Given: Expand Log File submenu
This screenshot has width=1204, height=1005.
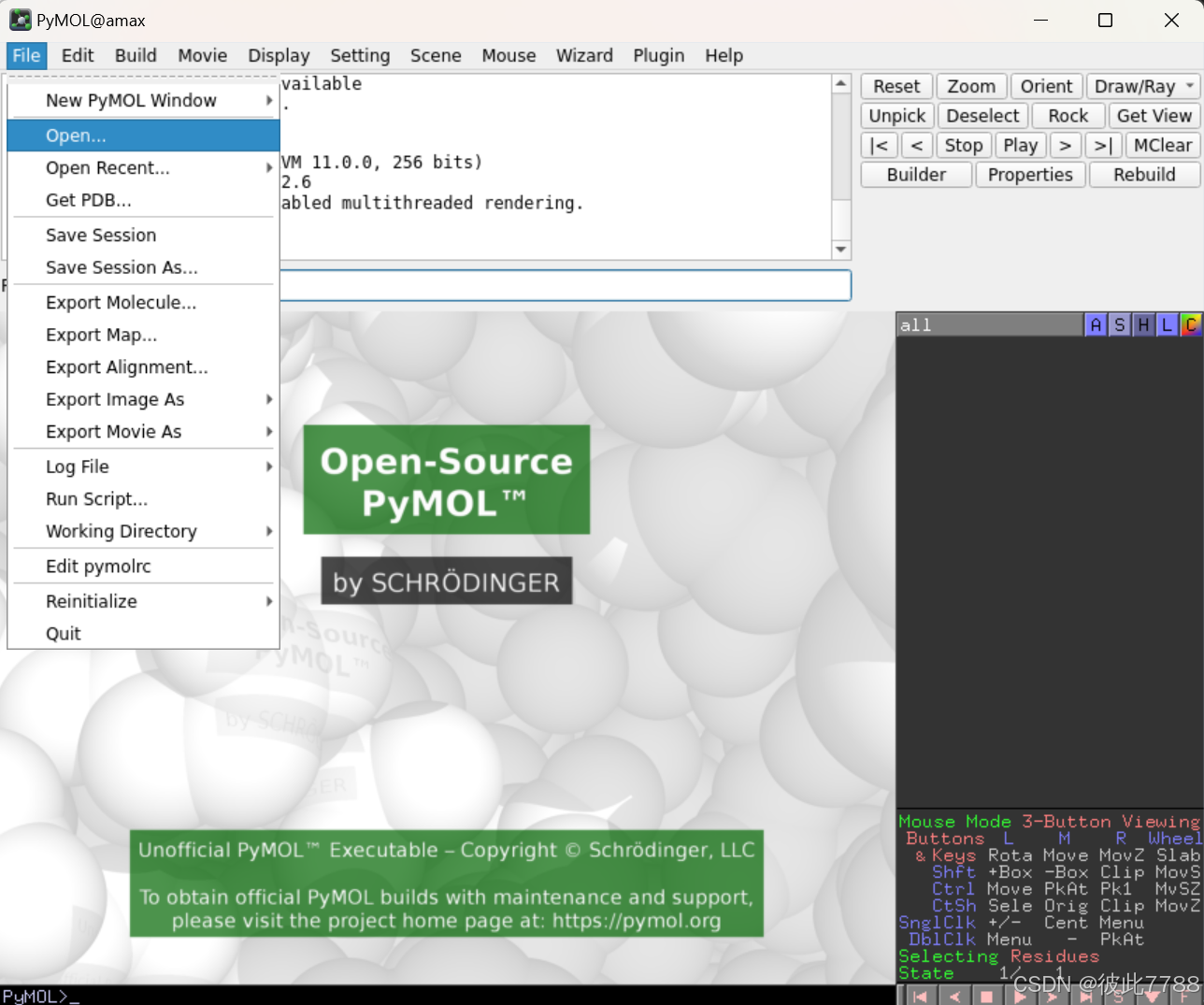Looking at the screenshot, I should tap(144, 467).
